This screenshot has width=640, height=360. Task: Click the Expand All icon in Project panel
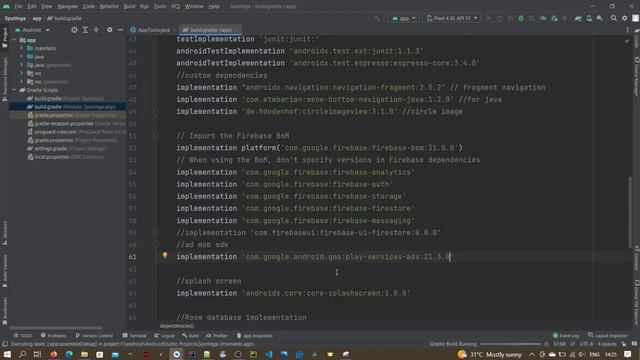click(x=85, y=30)
